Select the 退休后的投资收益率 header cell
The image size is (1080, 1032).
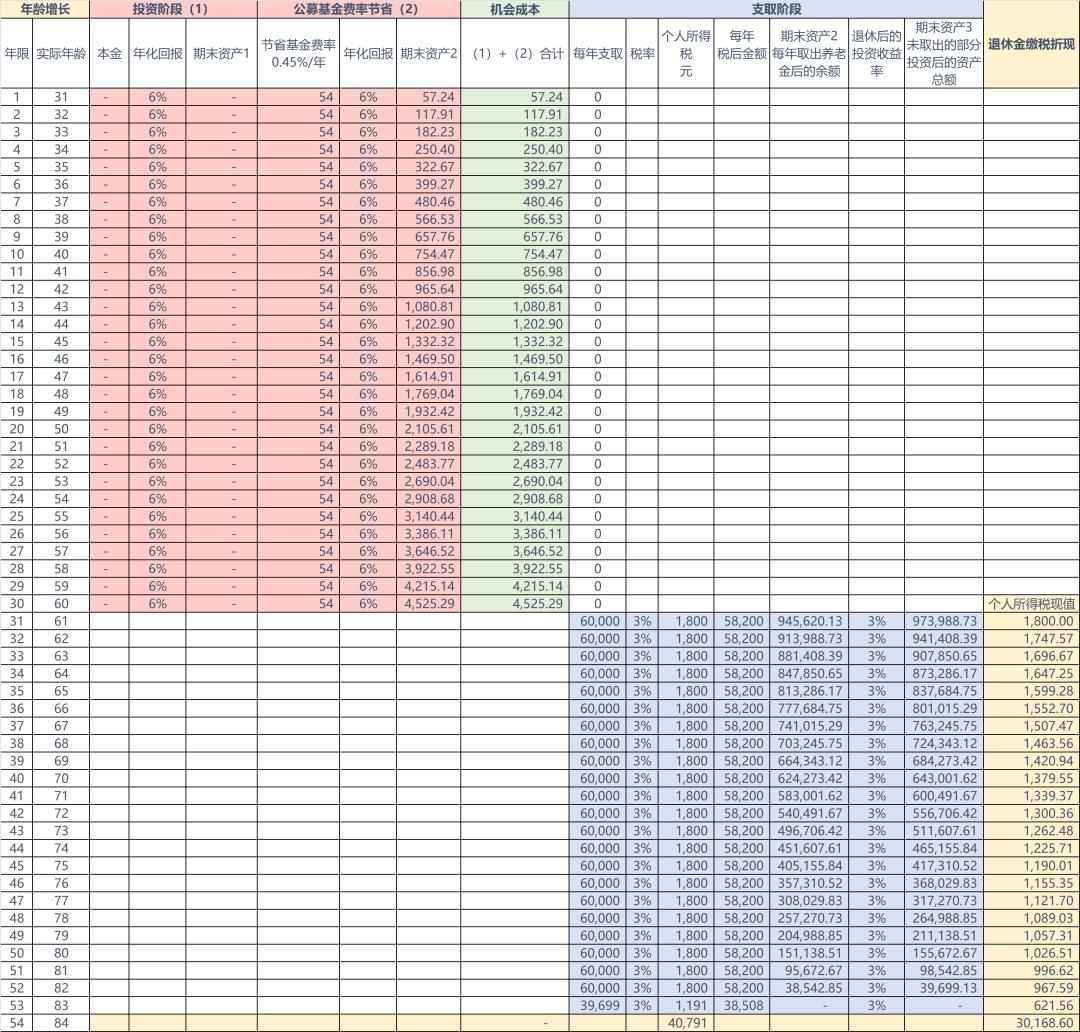[x=876, y=54]
